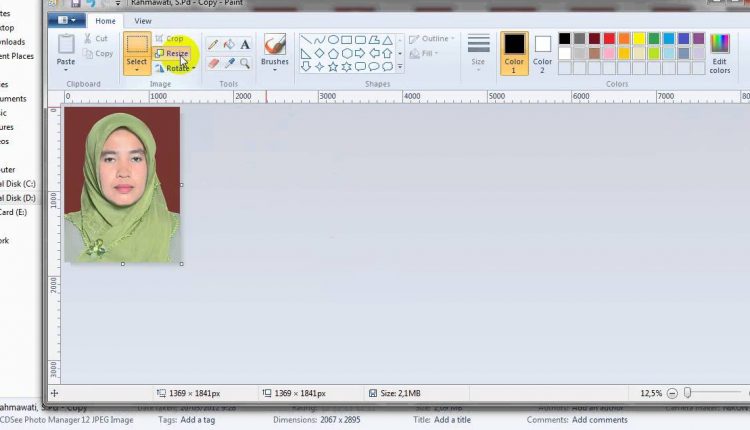
Task: Click the Copy button
Action: click(x=98, y=54)
